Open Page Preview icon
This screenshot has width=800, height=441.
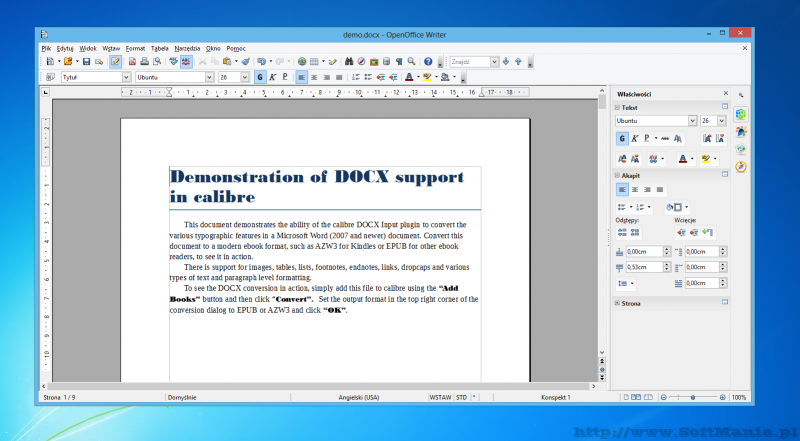[157, 62]
